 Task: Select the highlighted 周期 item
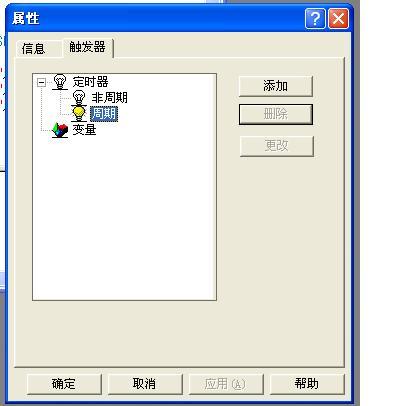coord(104,114)
